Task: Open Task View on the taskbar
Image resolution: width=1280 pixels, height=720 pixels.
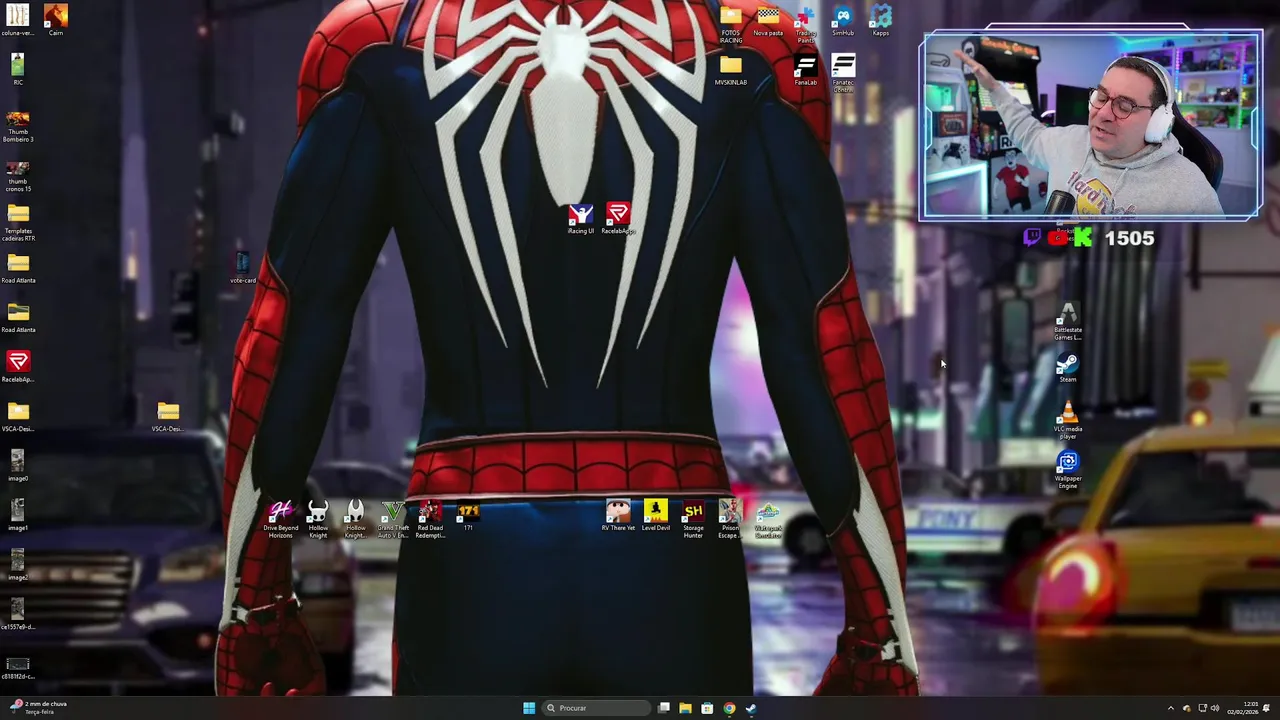Action: pos(663,708)
